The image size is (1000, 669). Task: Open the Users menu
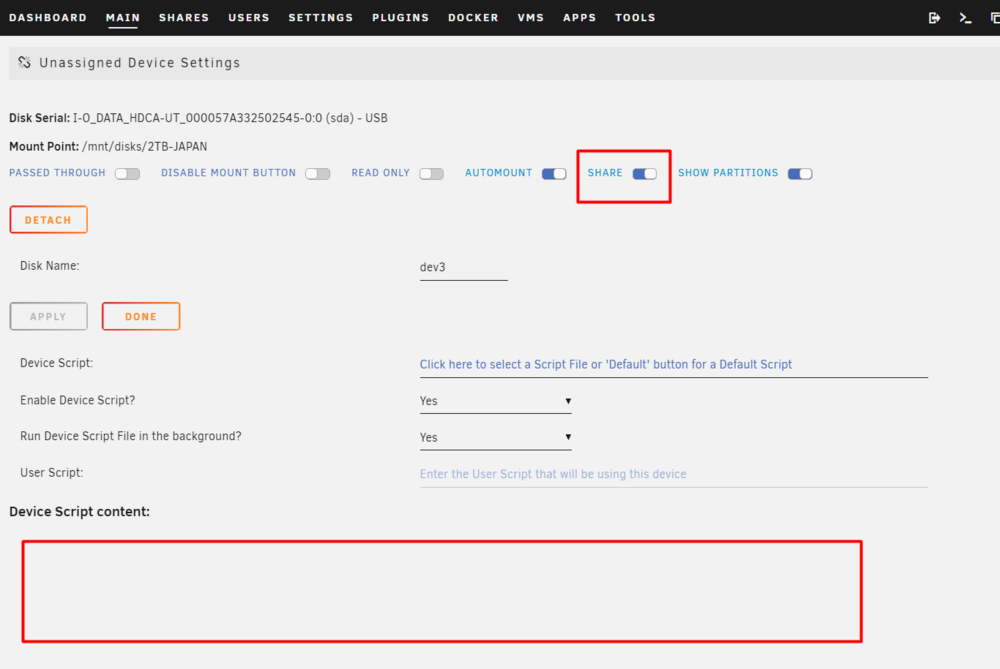click(x=249, y=18)
